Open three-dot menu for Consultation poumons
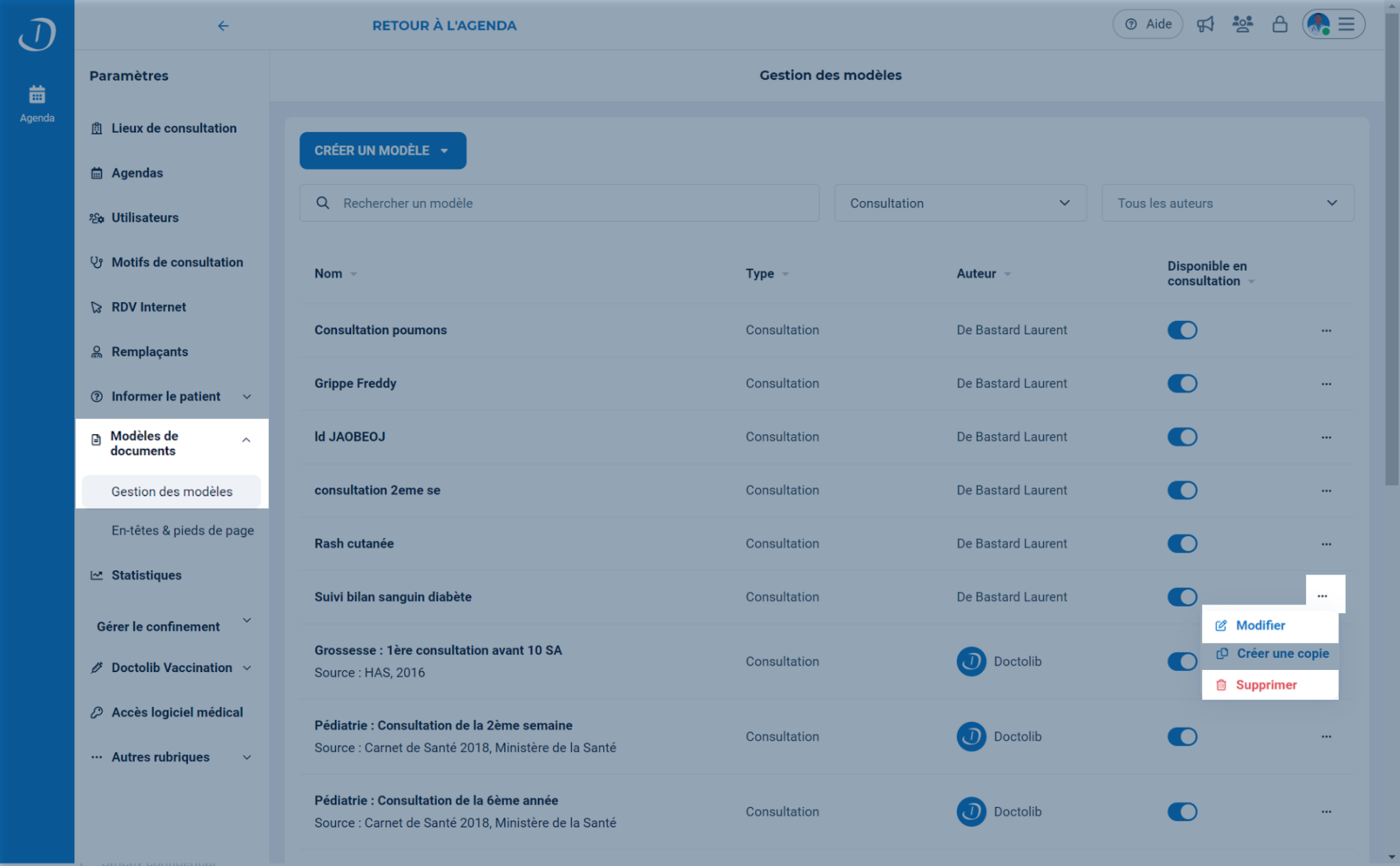 [1326, 330]
